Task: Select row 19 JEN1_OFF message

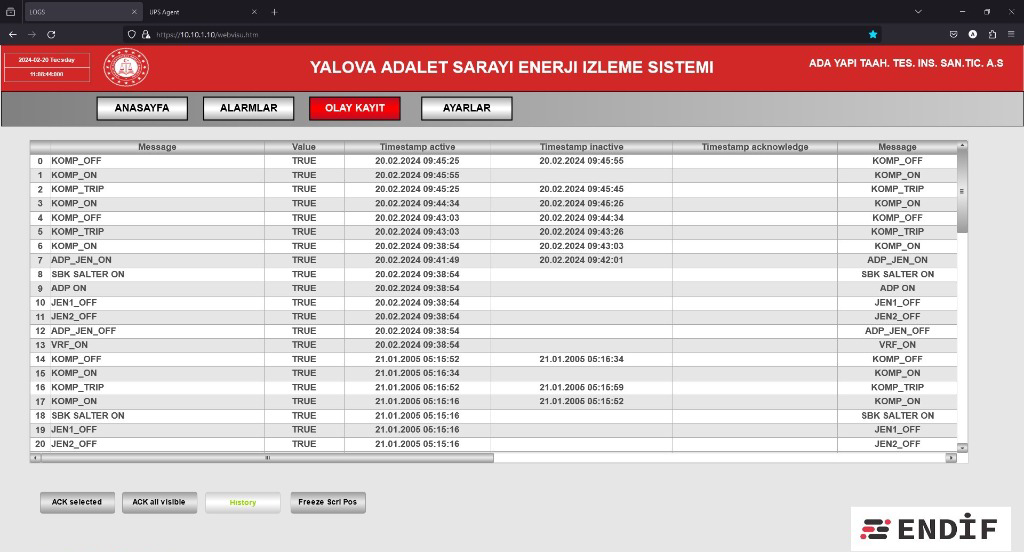Action: click(74, 430)
